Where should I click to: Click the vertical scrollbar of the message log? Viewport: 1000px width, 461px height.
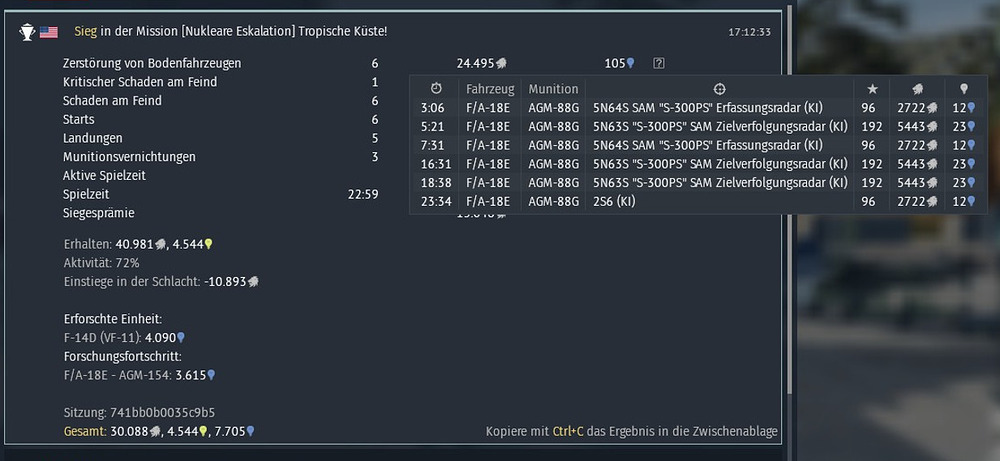click(790, 198)
